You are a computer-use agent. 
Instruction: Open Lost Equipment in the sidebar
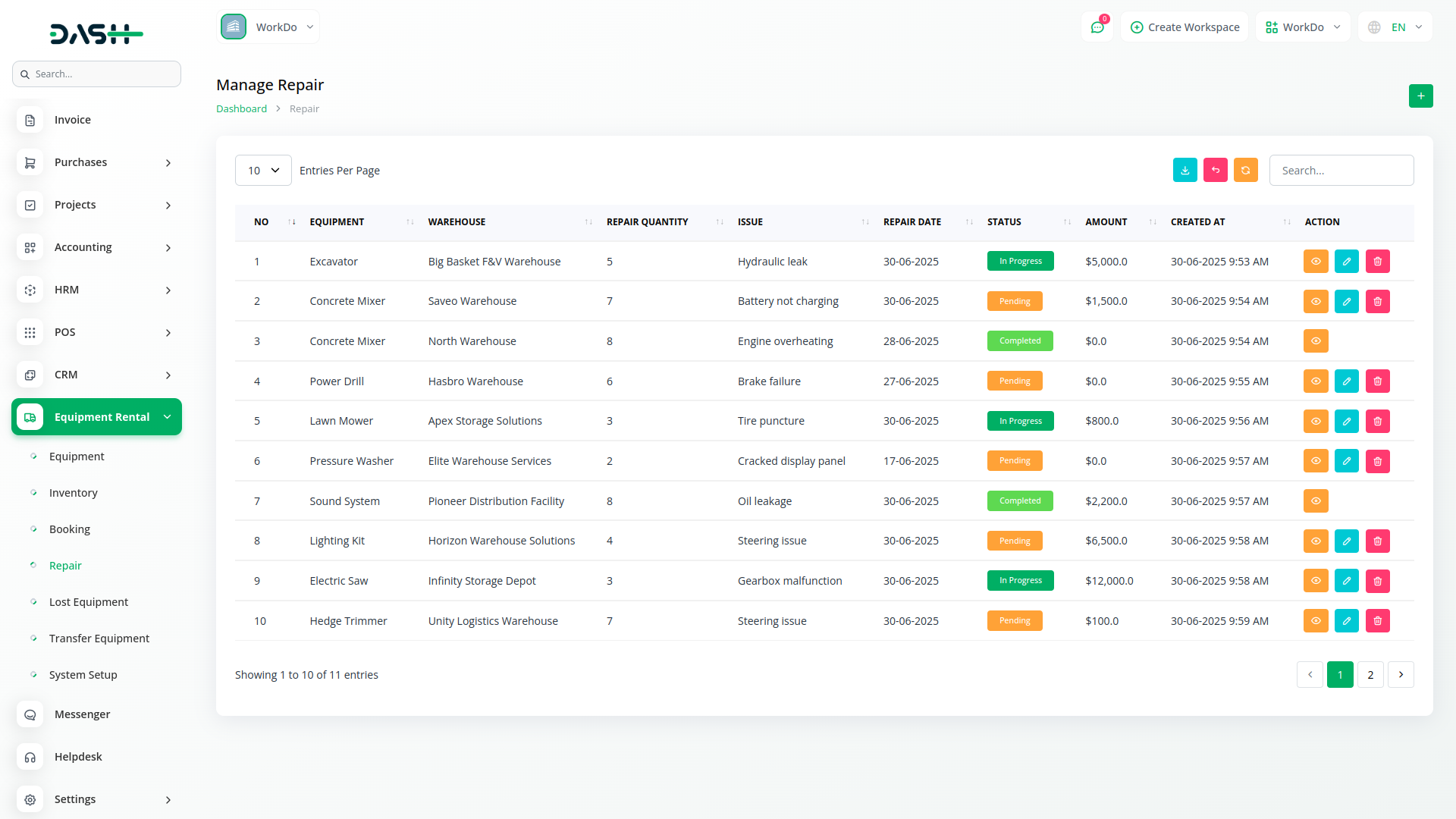(x=89, y=602)
